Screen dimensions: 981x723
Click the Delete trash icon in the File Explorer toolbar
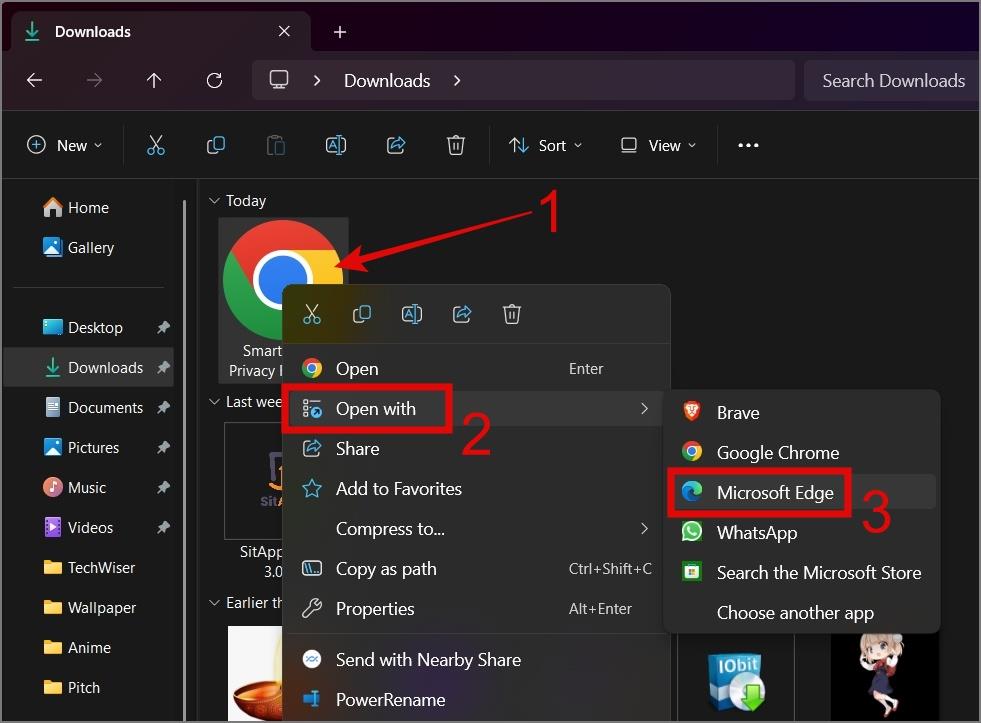click(x=456, y=145)
